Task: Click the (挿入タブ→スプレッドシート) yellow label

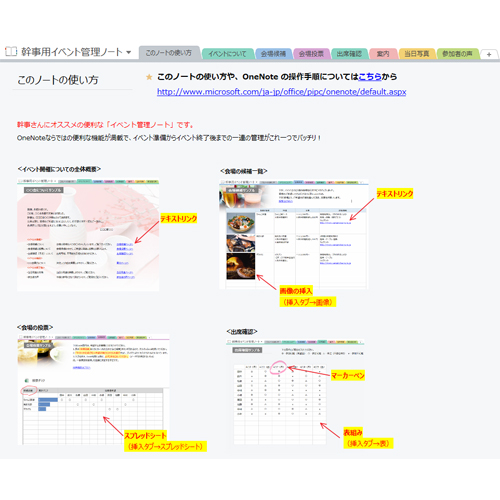Action: point(165,447)
